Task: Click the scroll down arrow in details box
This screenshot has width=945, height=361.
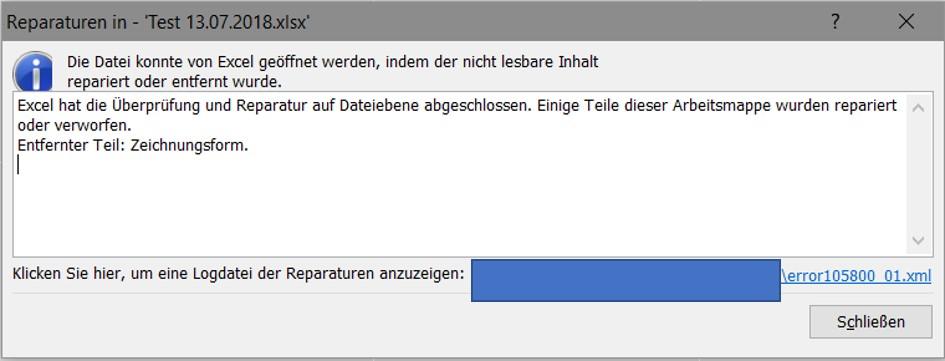Action: pyautogui.click(x=918, y=240)
